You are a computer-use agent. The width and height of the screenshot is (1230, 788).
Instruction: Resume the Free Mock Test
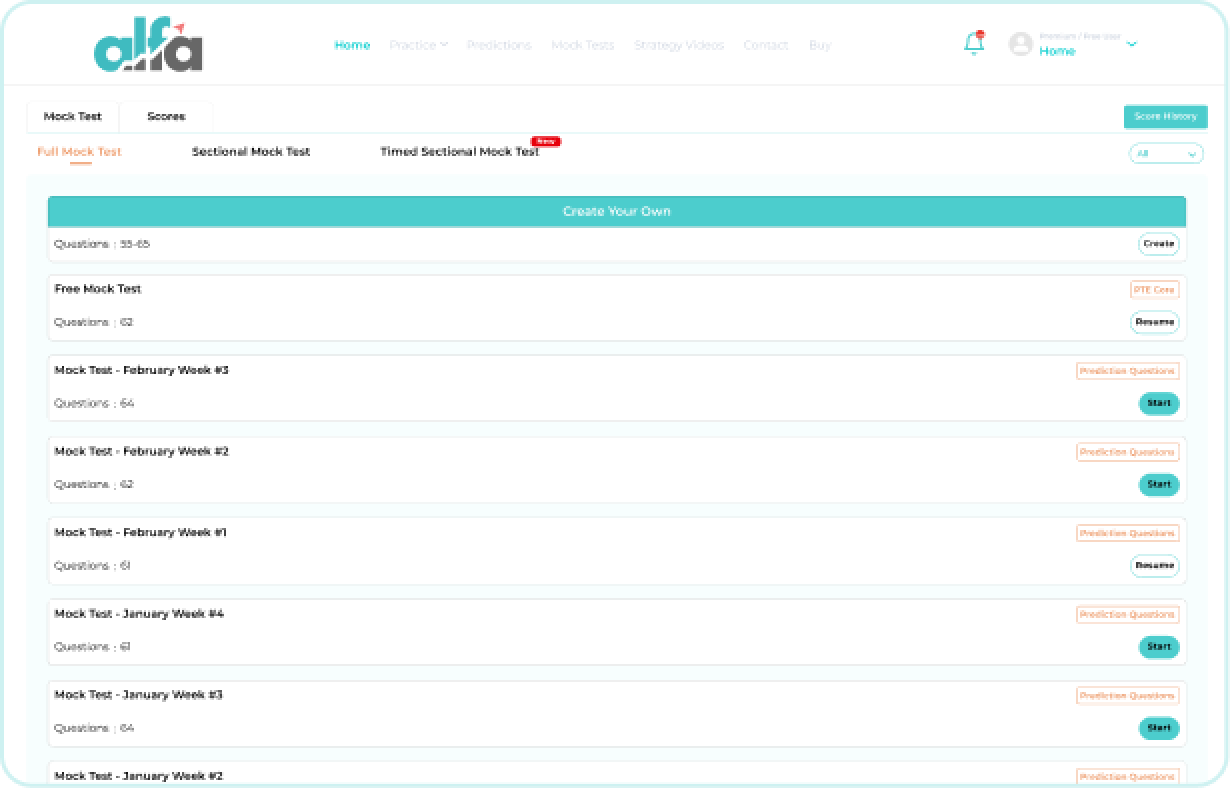(1155, 322)
